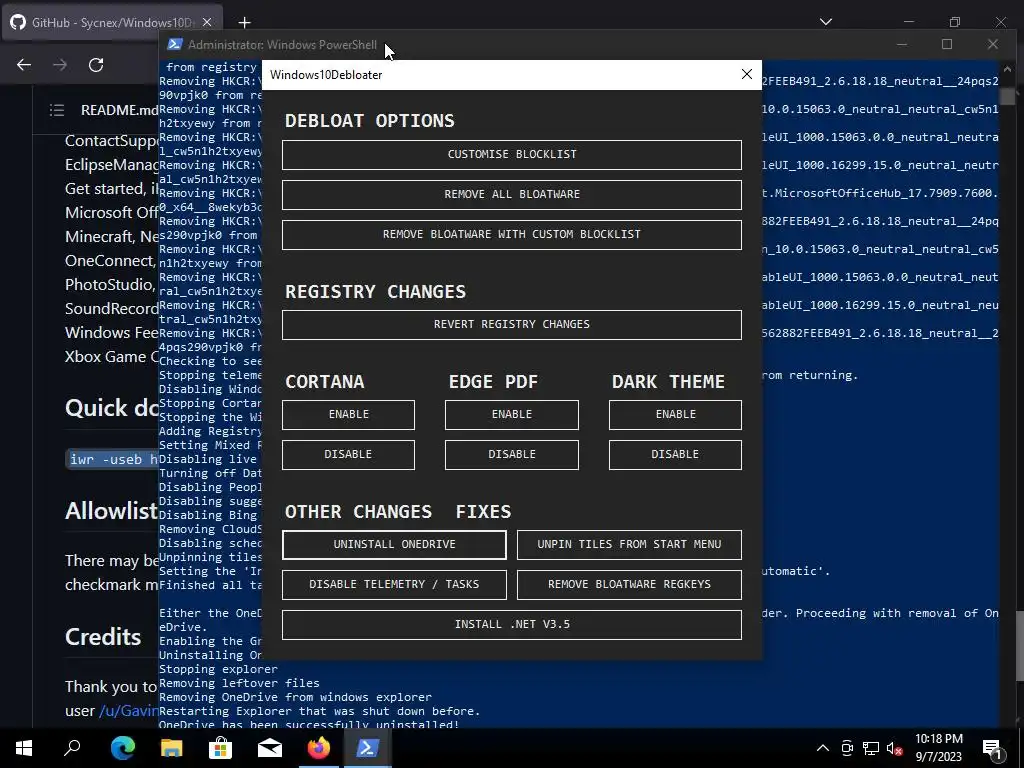This screenshot has height=768, width=1024.
Task: Click the muted volume tray icon
Action: point(894,748)
